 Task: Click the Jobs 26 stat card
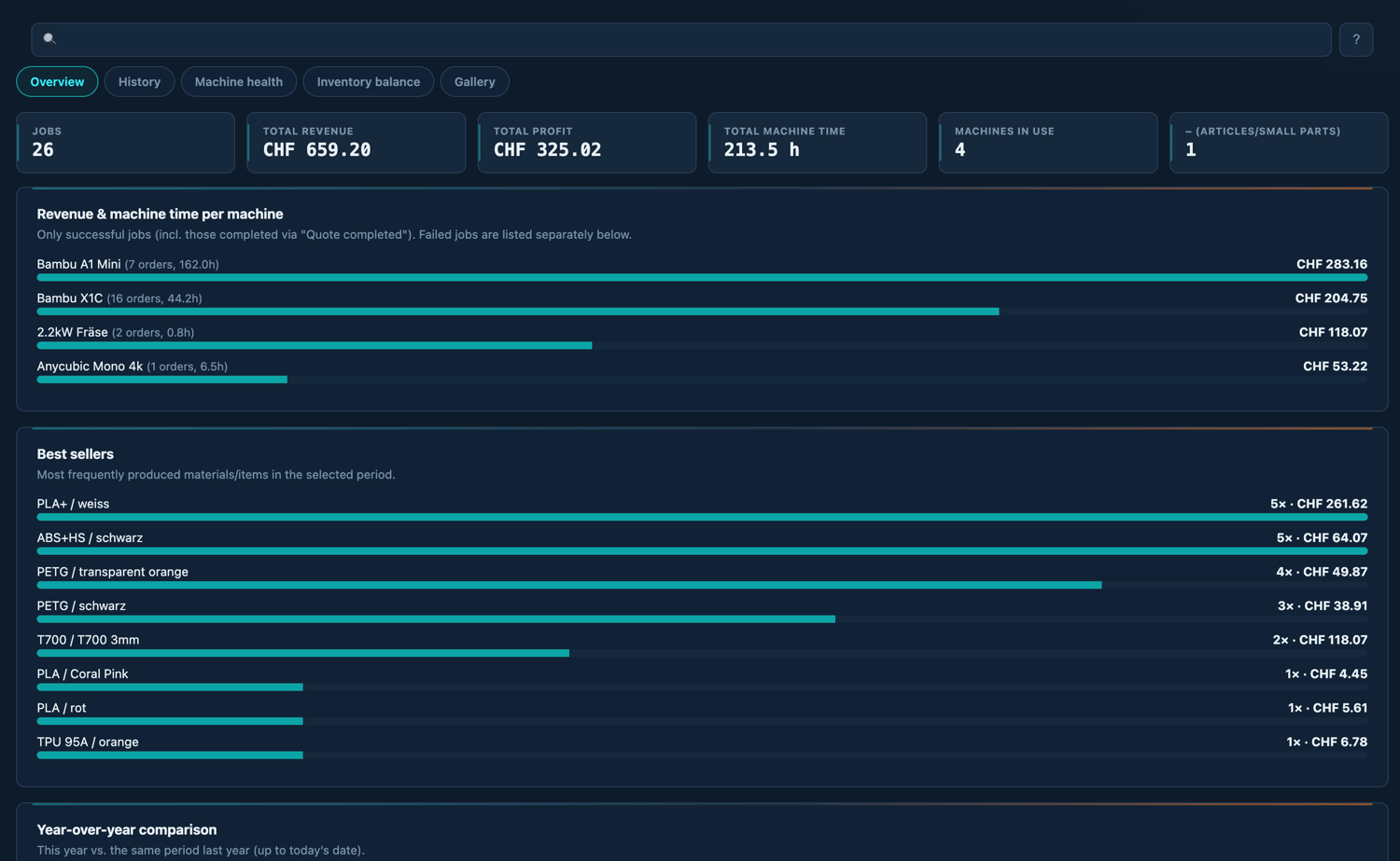pos(126,143)
